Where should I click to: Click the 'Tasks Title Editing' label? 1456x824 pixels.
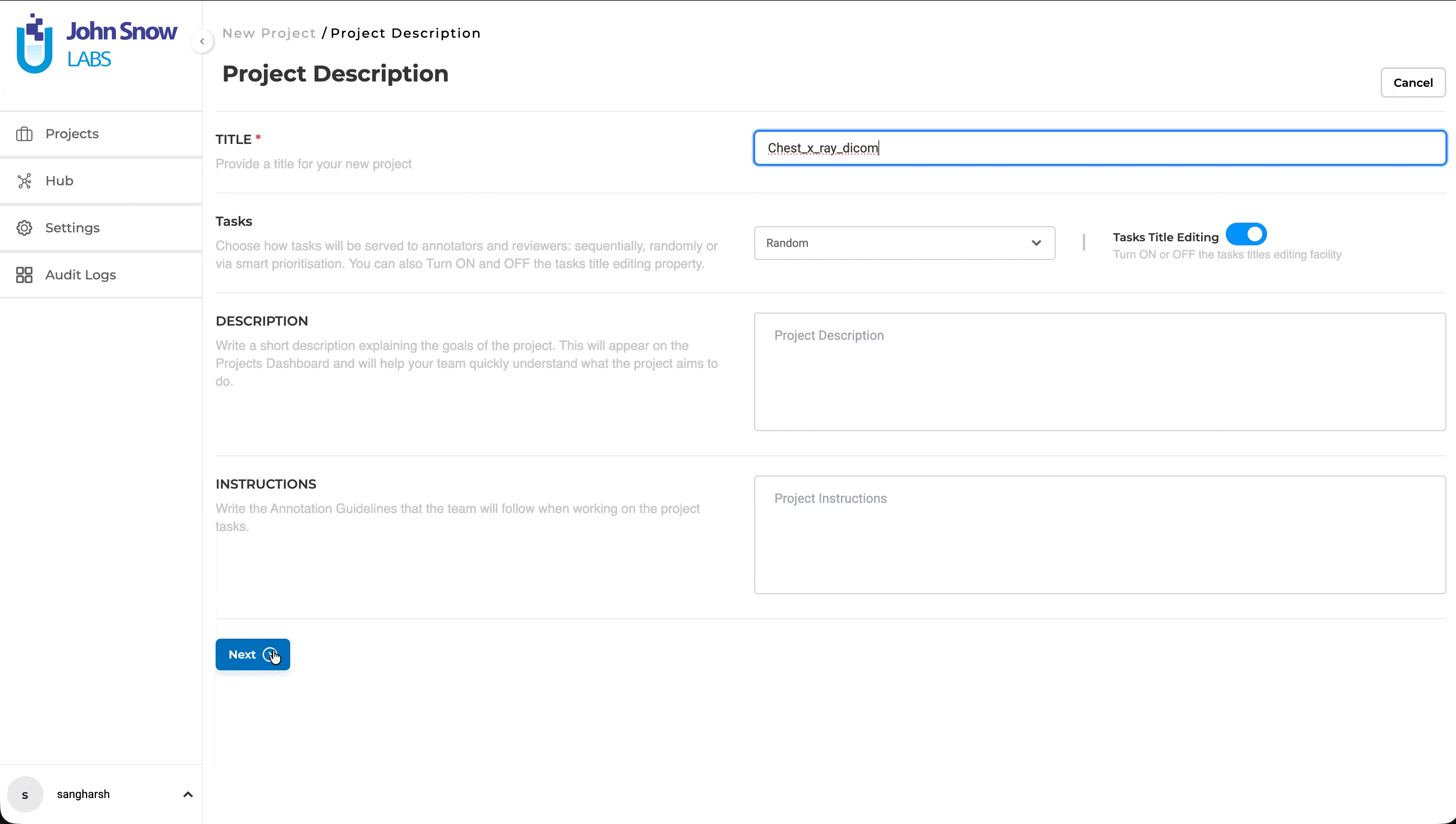click(1165, 237)
